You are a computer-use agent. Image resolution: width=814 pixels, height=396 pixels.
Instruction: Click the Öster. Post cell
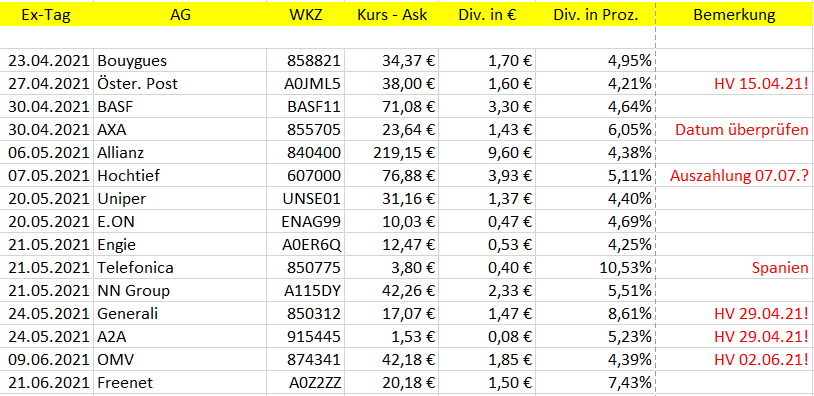point(180,84)
